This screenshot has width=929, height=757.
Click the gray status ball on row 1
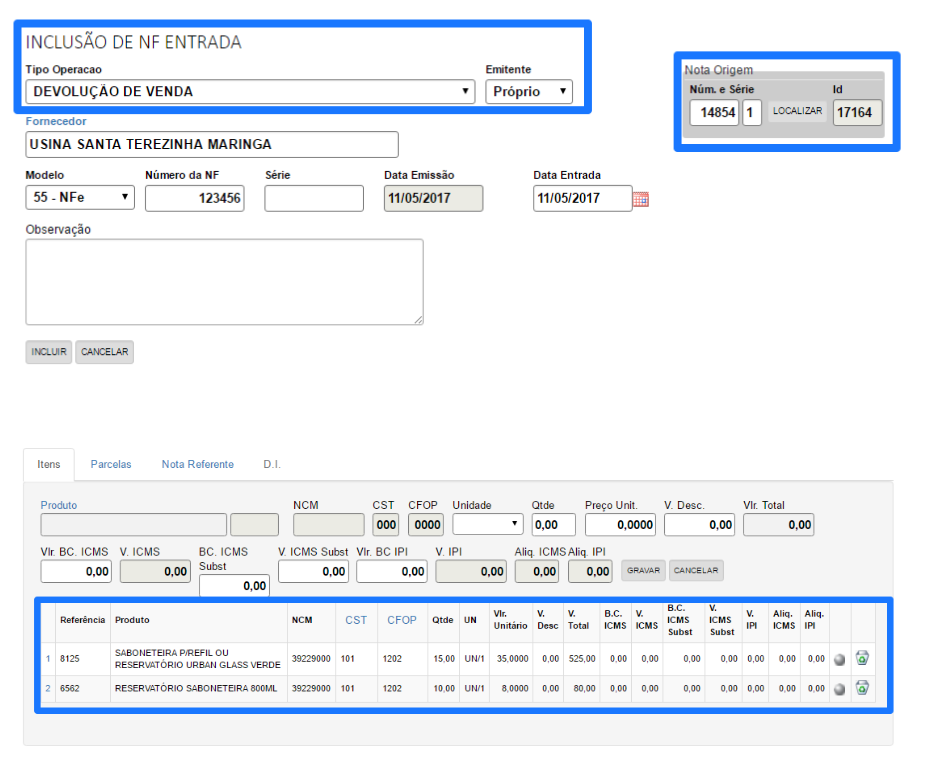point(839,659)
